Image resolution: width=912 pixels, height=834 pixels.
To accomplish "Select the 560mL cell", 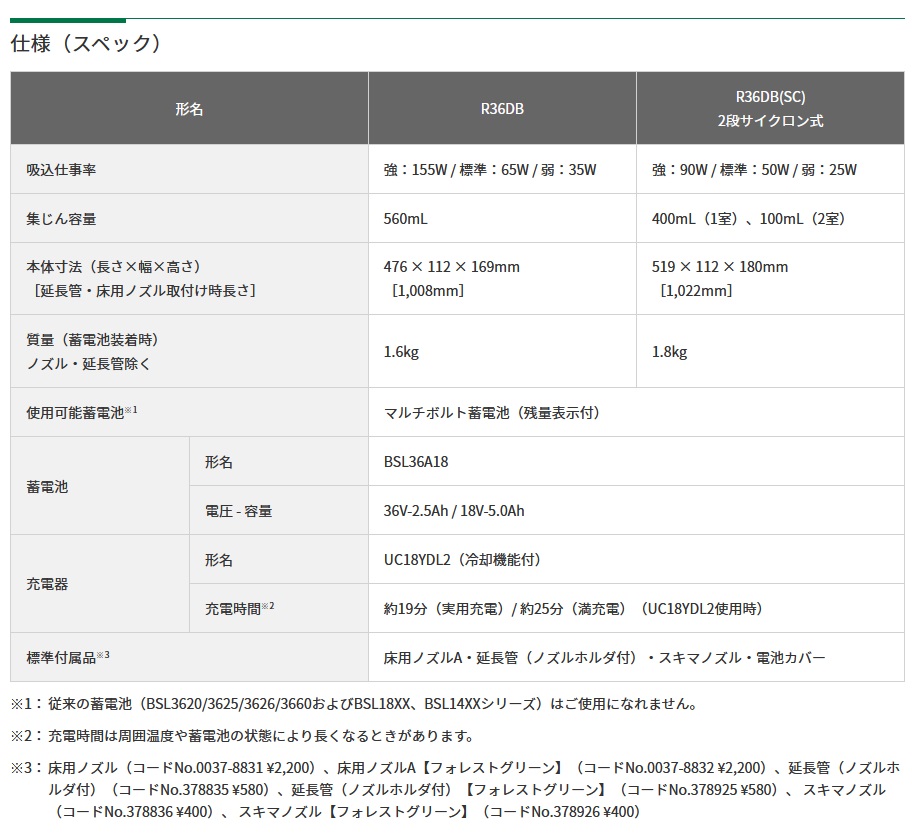I will 502,219.
